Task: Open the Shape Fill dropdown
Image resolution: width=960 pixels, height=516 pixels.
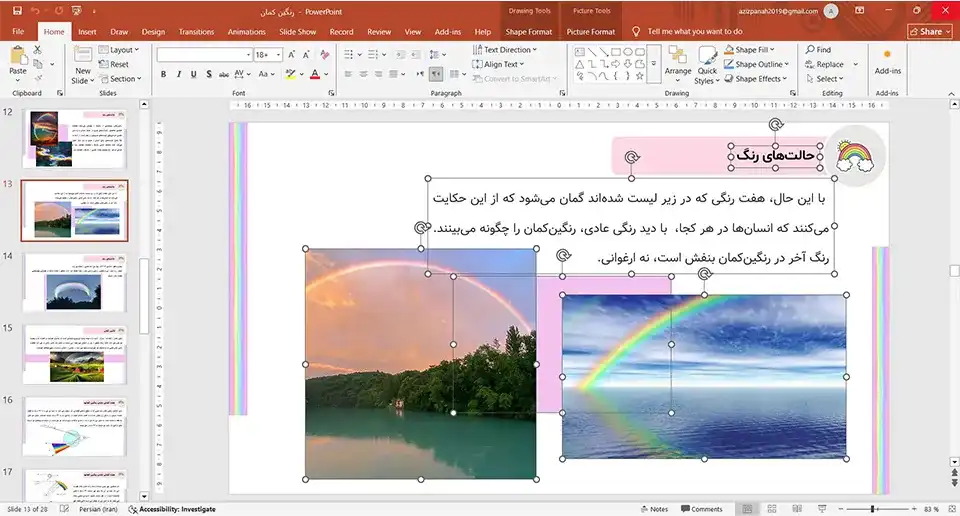Action: 749,50
